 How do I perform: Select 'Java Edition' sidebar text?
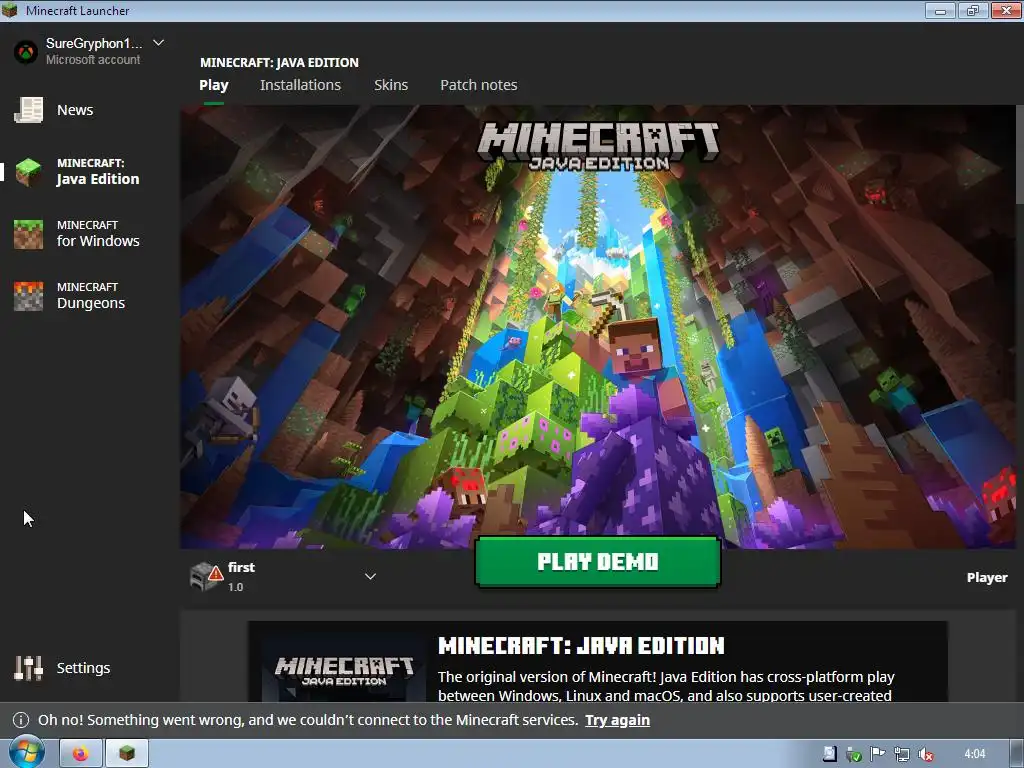point(98,179)
